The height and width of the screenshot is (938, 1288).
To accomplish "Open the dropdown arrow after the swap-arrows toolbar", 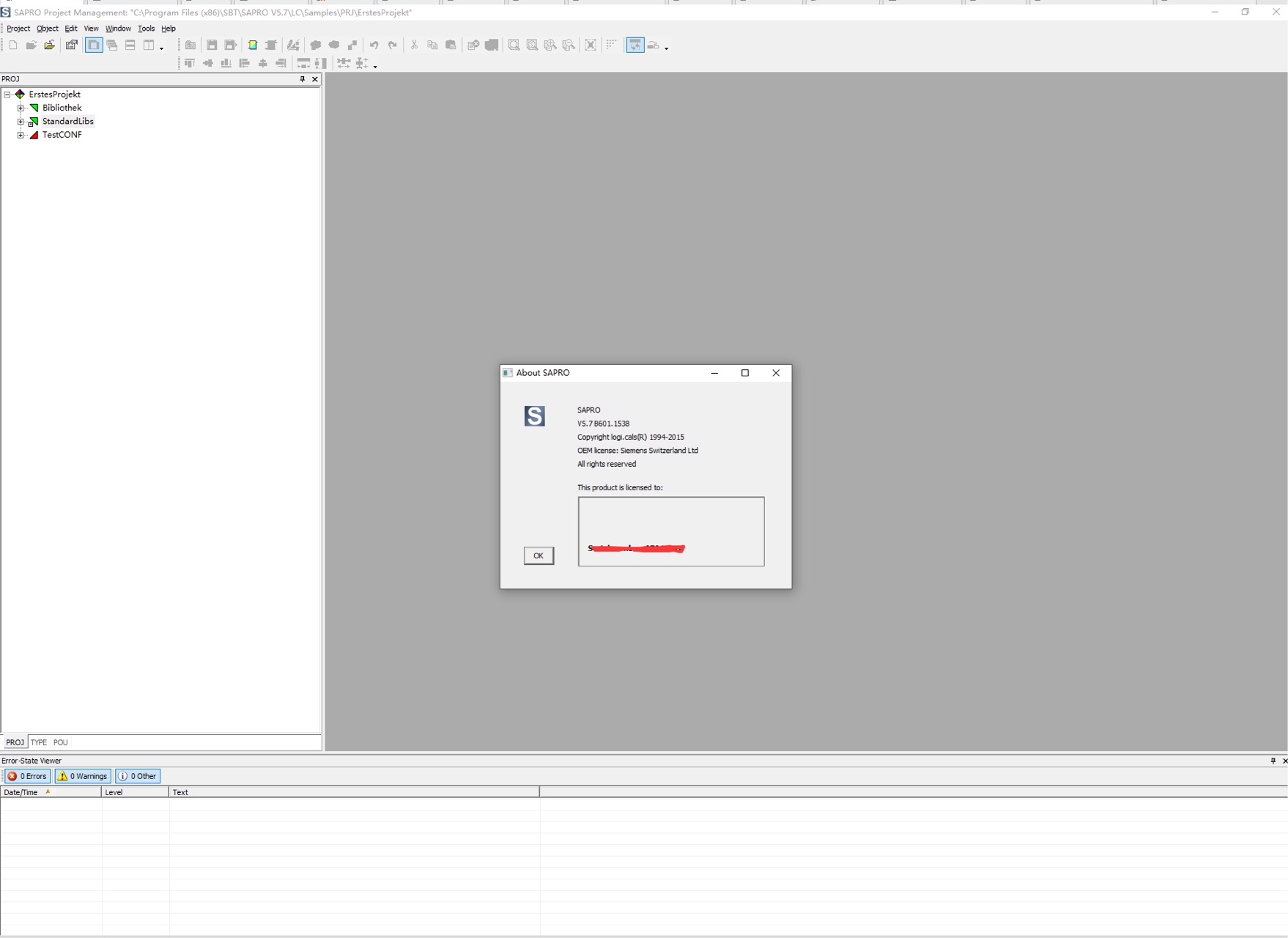I will (666, 48).
